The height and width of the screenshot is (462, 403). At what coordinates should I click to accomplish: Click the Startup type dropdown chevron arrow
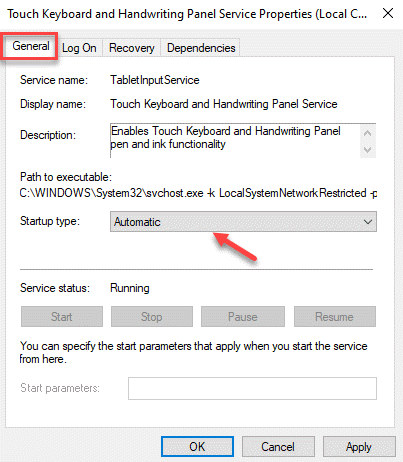coord(368,222)
